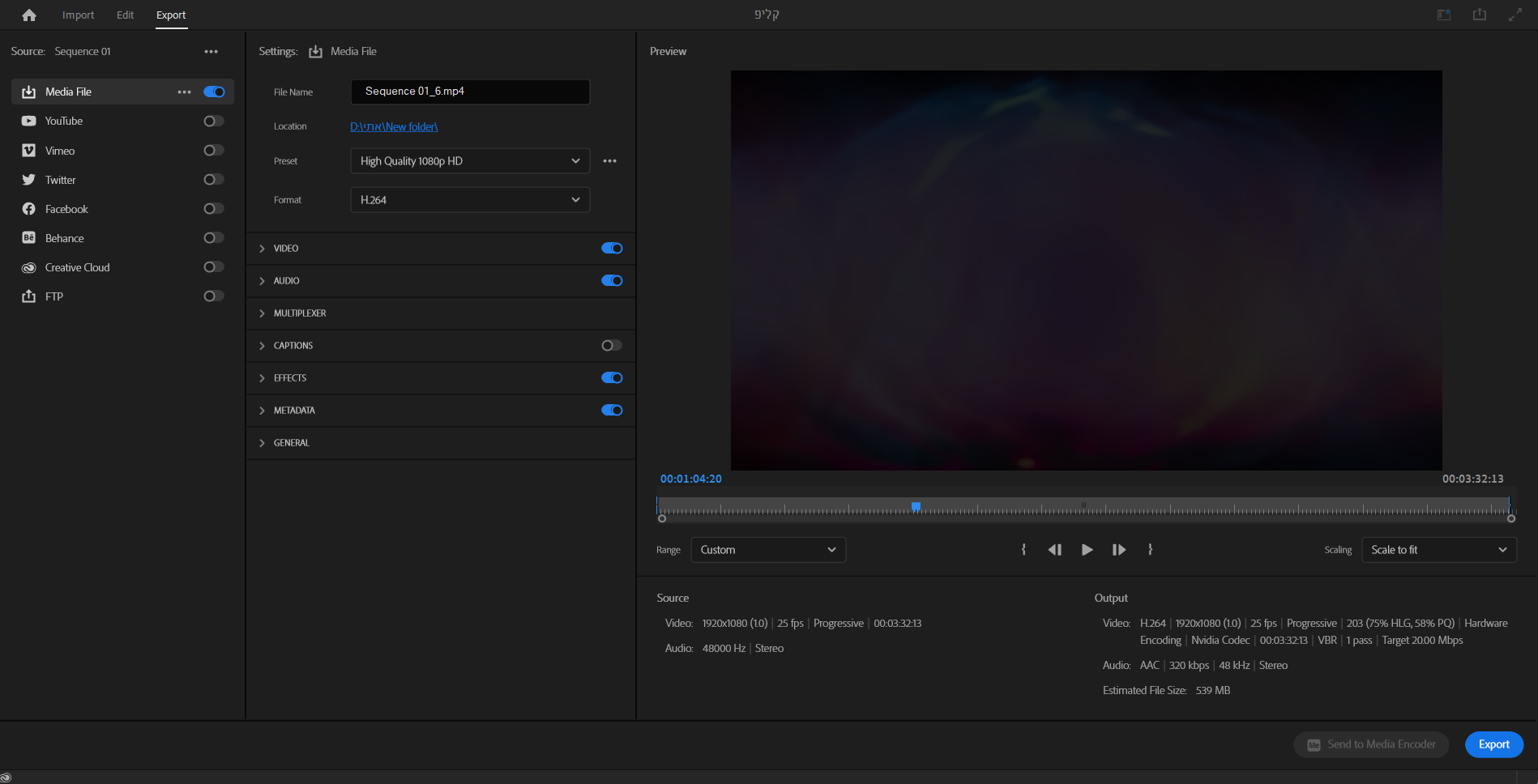Expand the MULTIPLEXER section
The image size is (1538, 784).
pyautogui.click(x=262, y=313)
